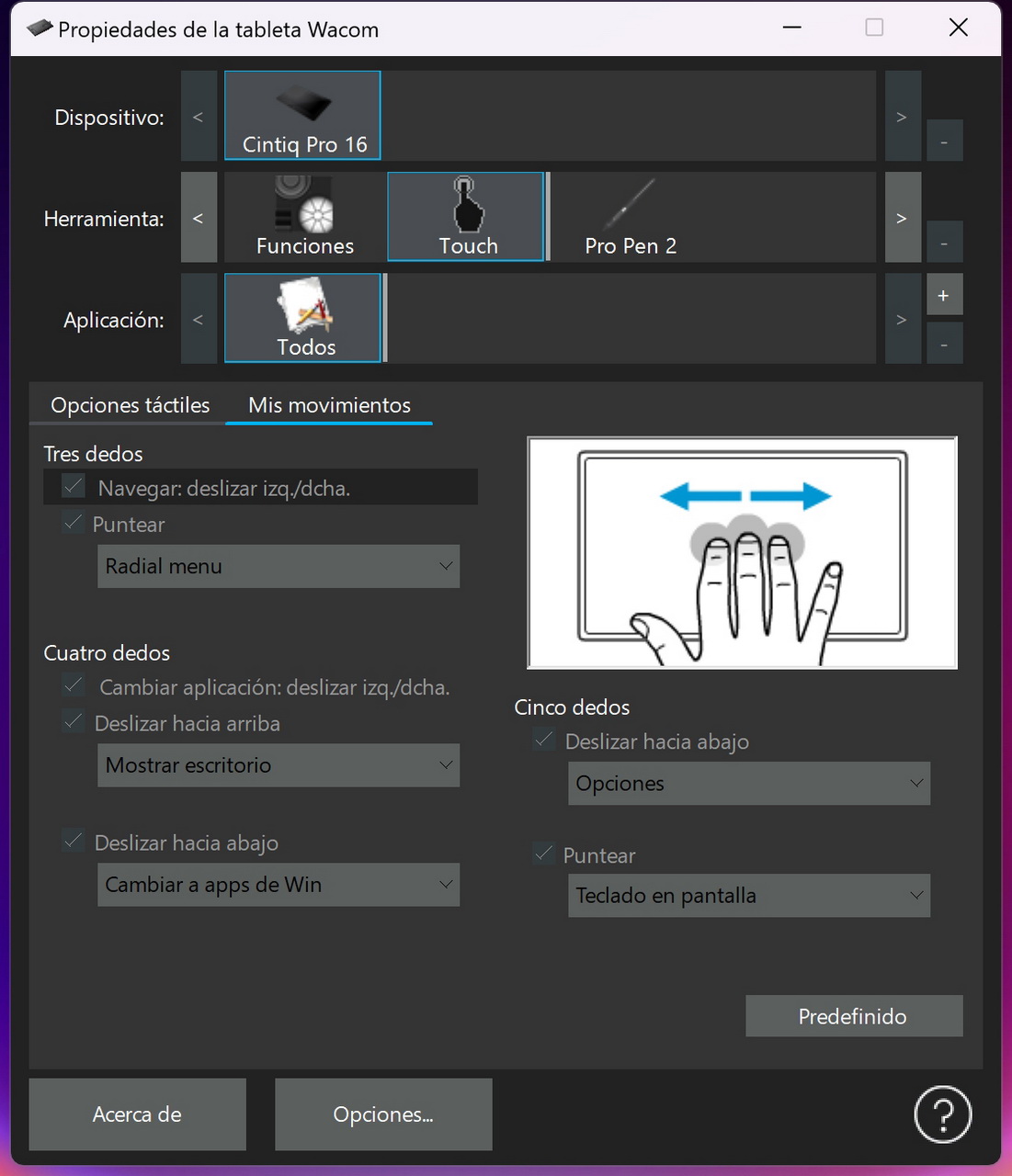1012x1176 pixels.
Task: Toggle Deslizar hacia abajo under Cuatro dedos
Action: [74, 842]
